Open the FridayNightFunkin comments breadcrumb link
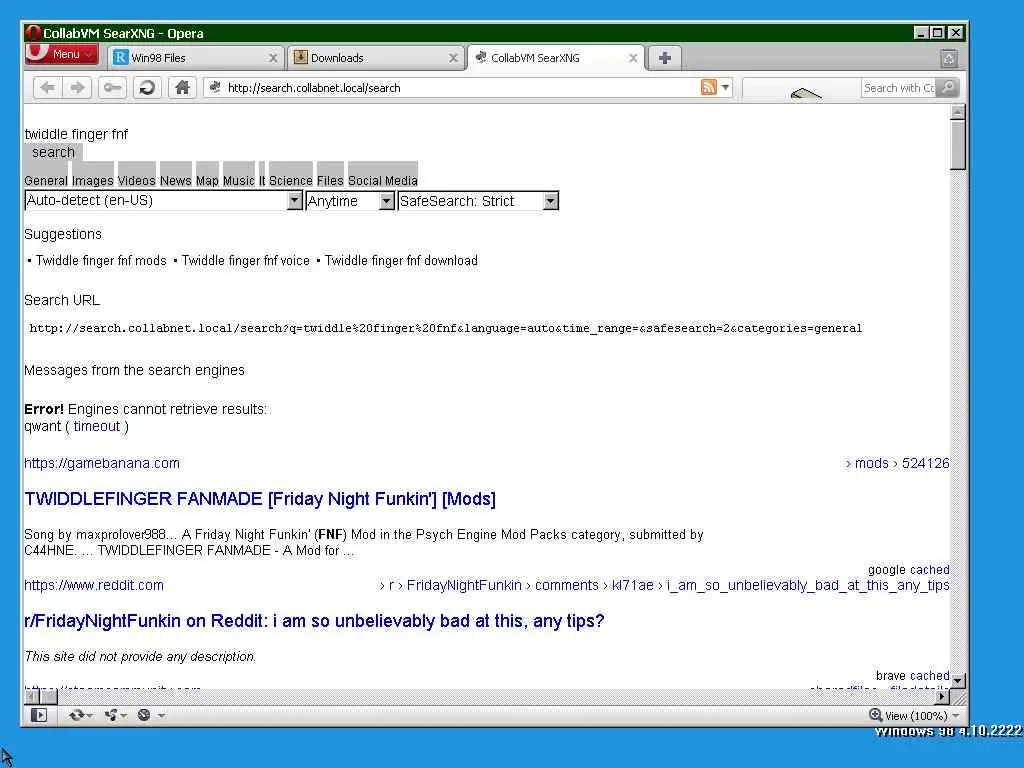Image resolution: width=1024 pixels, height=768 pixels. [664, 585]
